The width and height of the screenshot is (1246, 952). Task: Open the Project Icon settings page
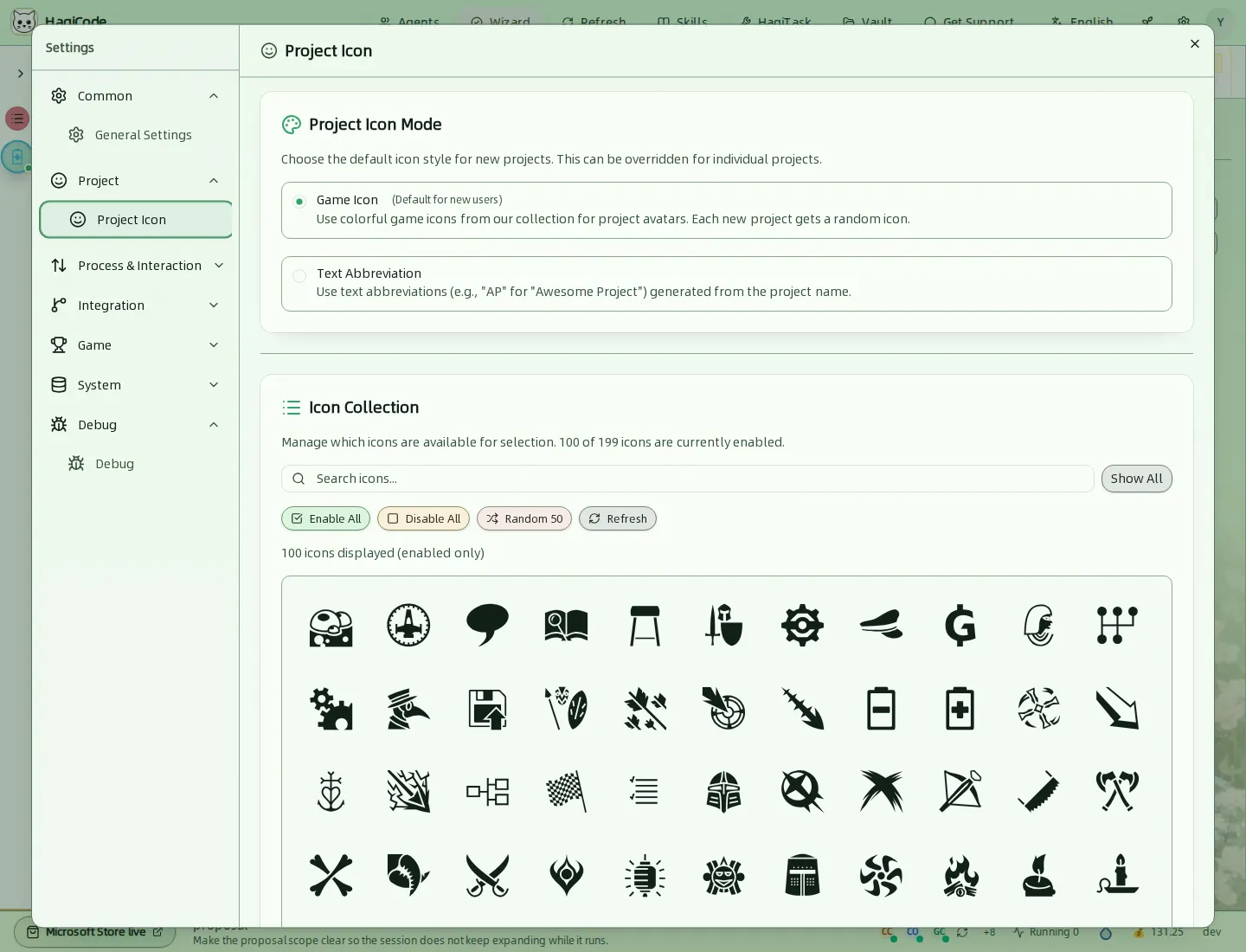(136, 220)
